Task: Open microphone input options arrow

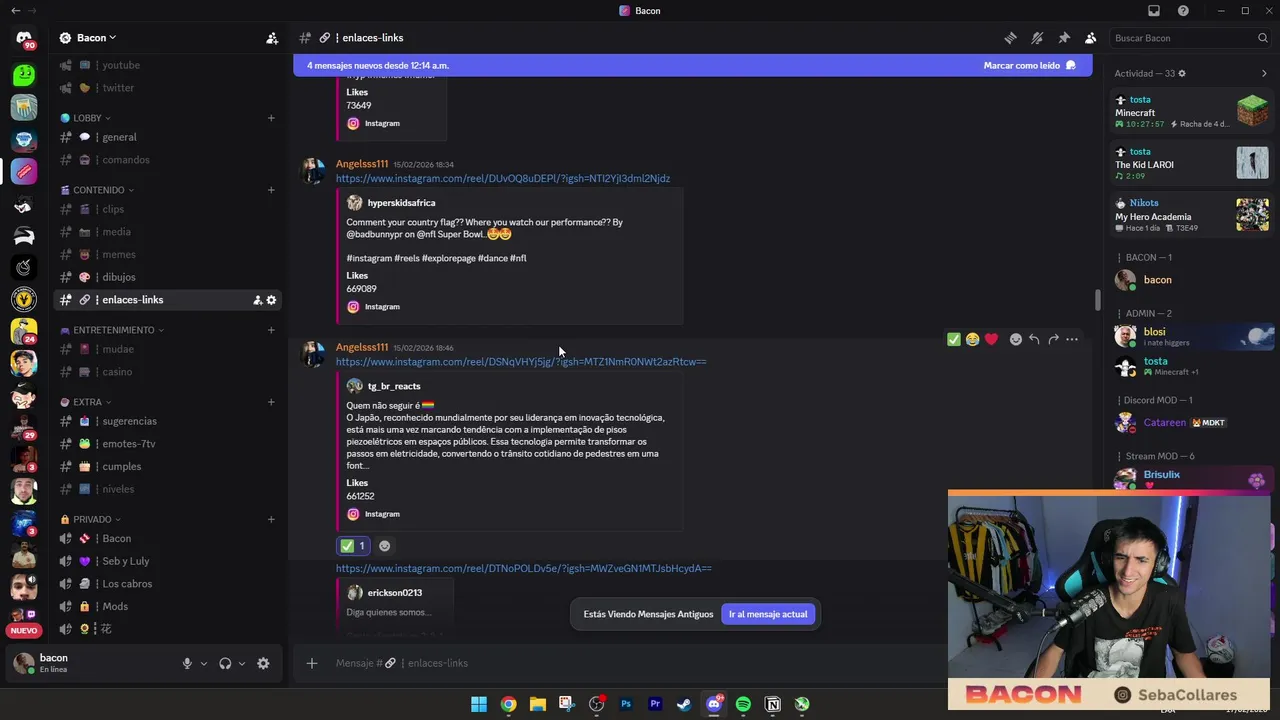Action: click(204, 663)
